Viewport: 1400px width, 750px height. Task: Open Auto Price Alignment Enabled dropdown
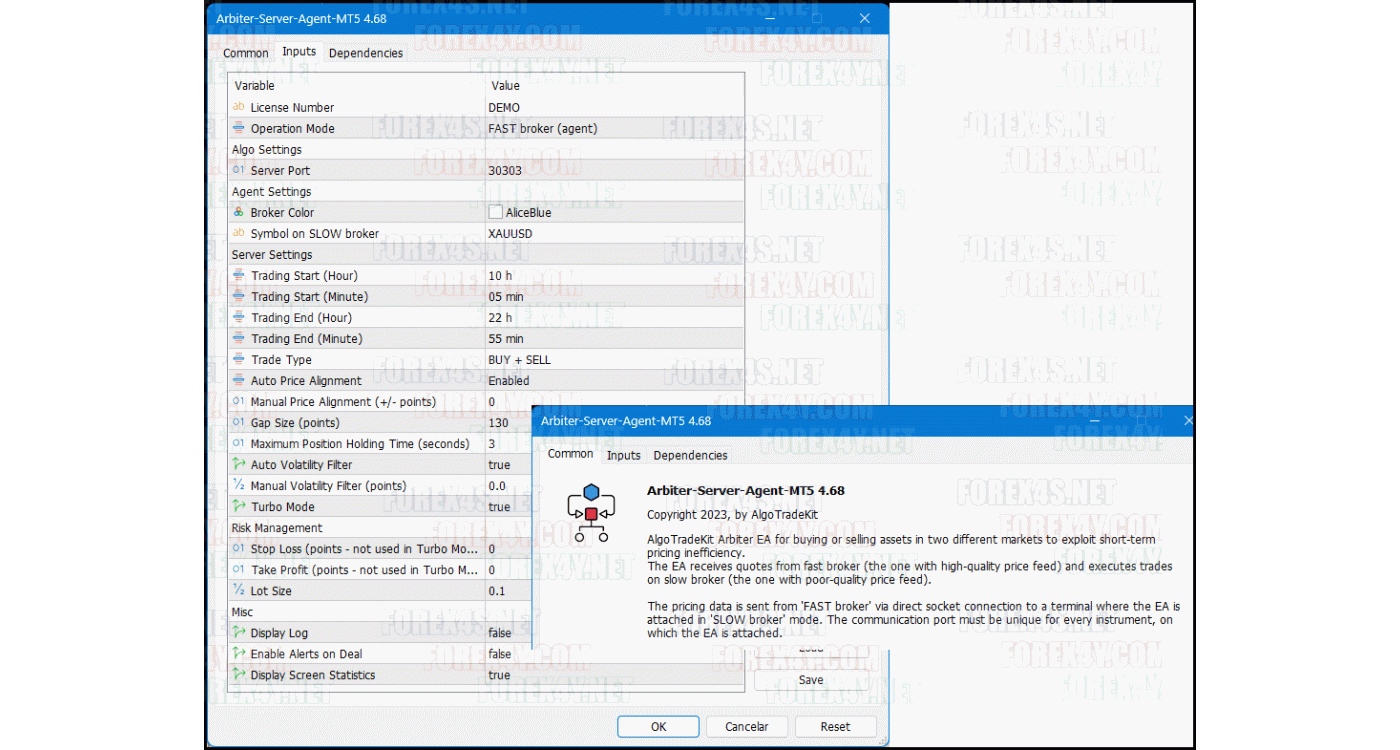(x=509, y=381)
